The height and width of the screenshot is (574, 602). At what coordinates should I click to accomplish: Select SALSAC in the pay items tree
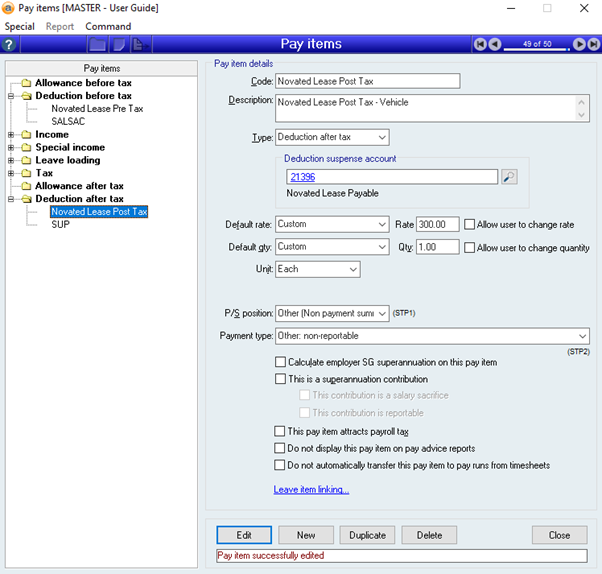[68, 121]
